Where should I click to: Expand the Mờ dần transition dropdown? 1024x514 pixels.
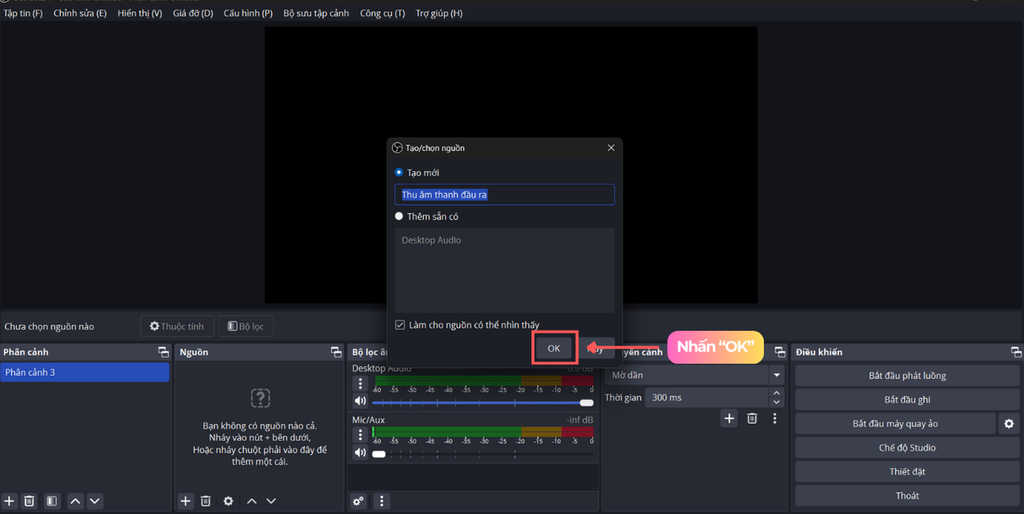click(x=777, y=376)
